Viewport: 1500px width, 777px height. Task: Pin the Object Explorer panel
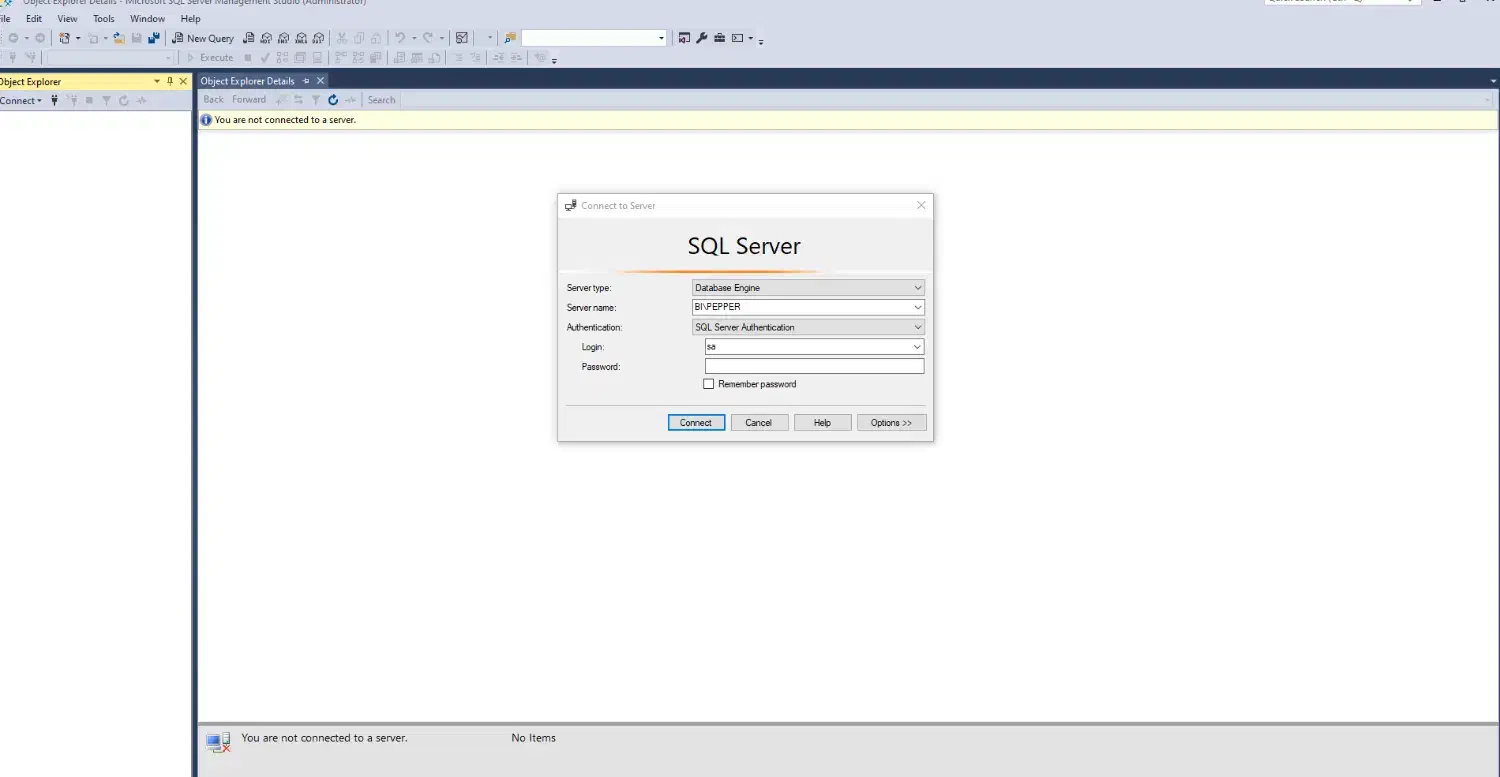[x=170, y=81]
